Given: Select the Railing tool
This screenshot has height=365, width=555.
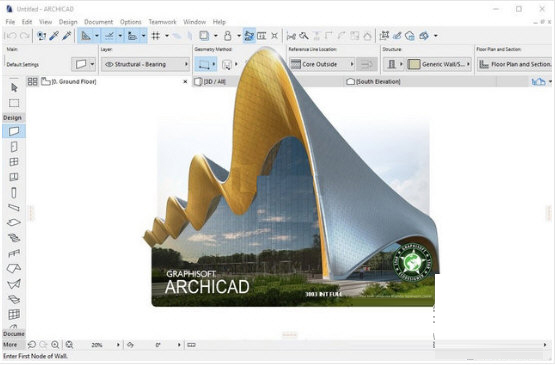Looking at the screenshot, I should click(x=14, y=253).
